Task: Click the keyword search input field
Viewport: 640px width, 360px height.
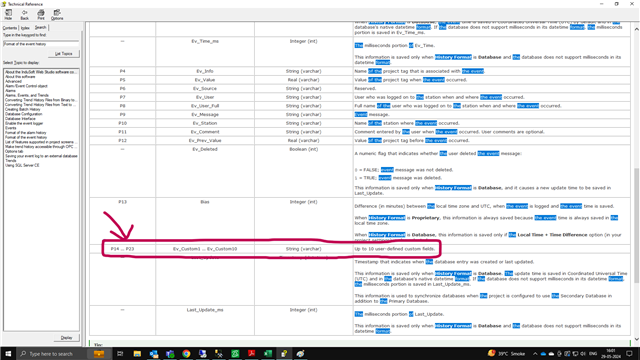Action: pyautogui.click(x=41, y=44)
